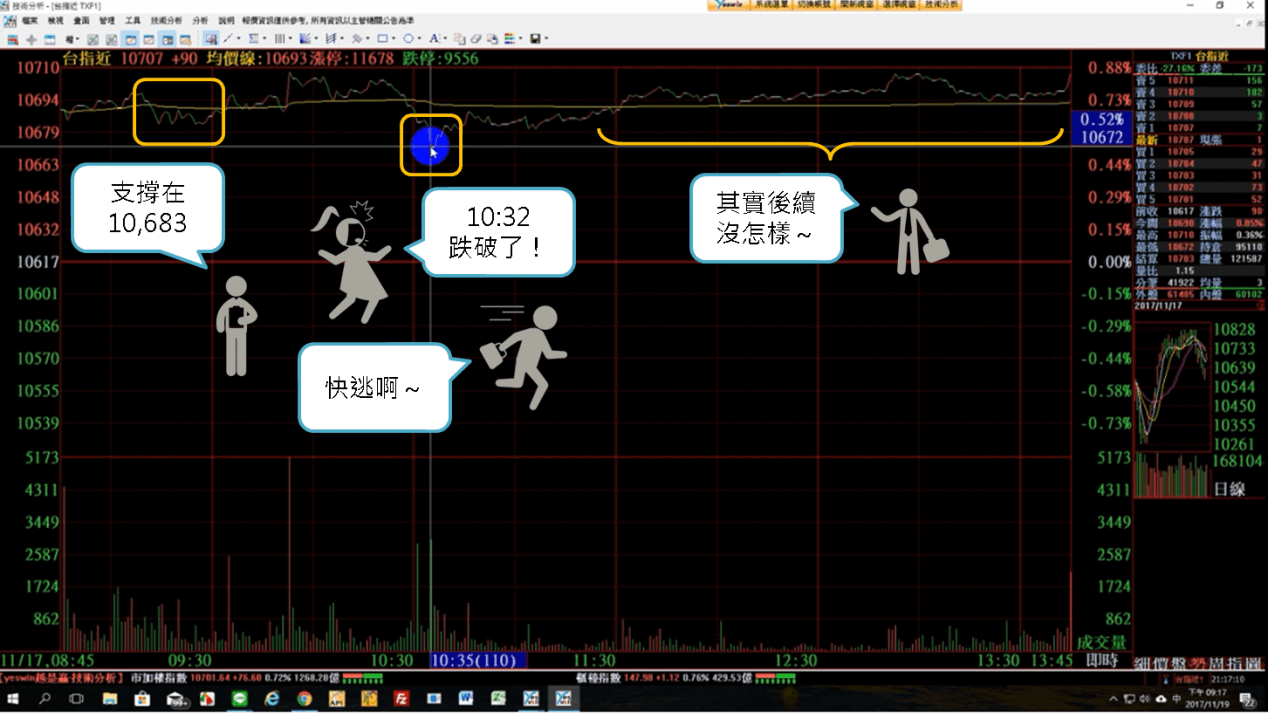This screenshot has height=713, width=1268.
Task: Open the 工具 menu
Action: (x=133, y=20)
